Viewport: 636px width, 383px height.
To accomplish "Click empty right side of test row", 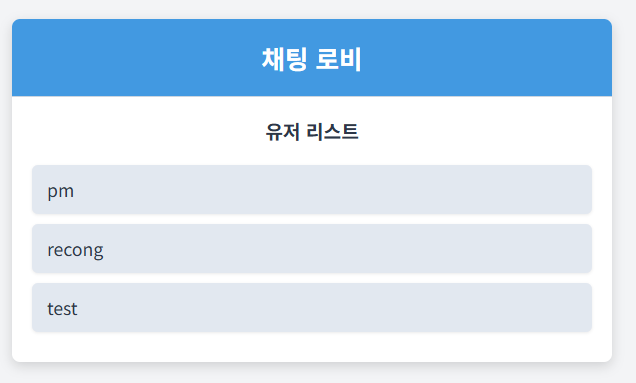I will coord(446,308).
